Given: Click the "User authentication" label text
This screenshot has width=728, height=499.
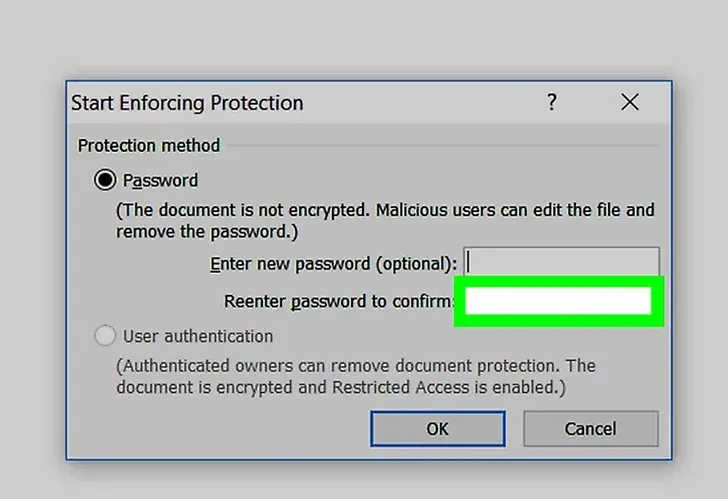Looking at the screenshot, I should pyautogui.click(x=198, y=336).
